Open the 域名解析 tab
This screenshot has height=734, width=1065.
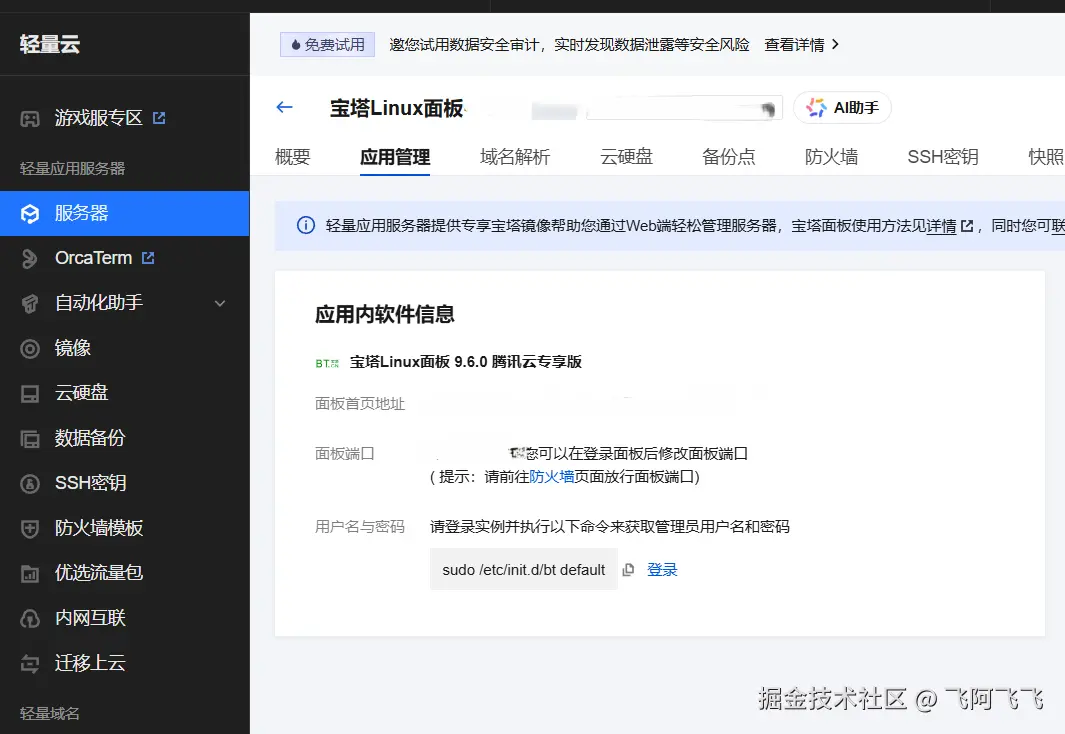click(515, 157)
